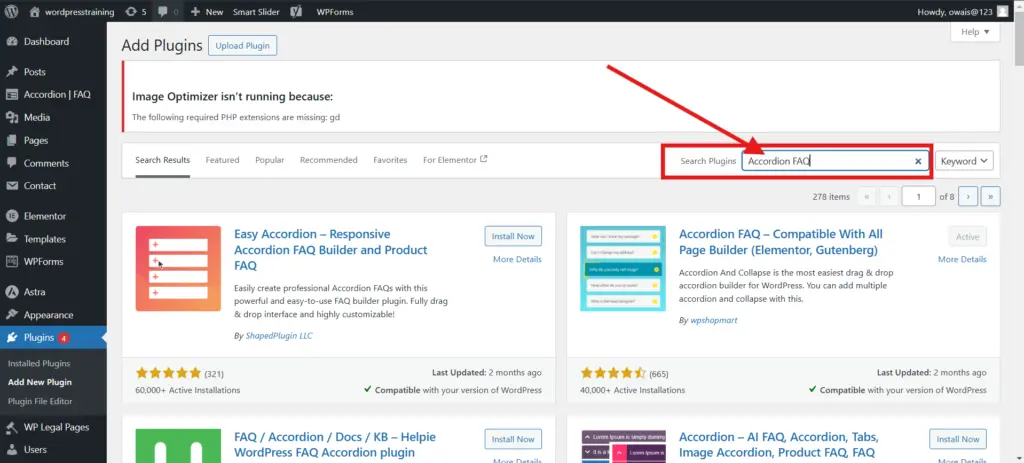Open Templates in the sidebar
The width and height of the screenshot is (1024, 463).
pos(44,239)
